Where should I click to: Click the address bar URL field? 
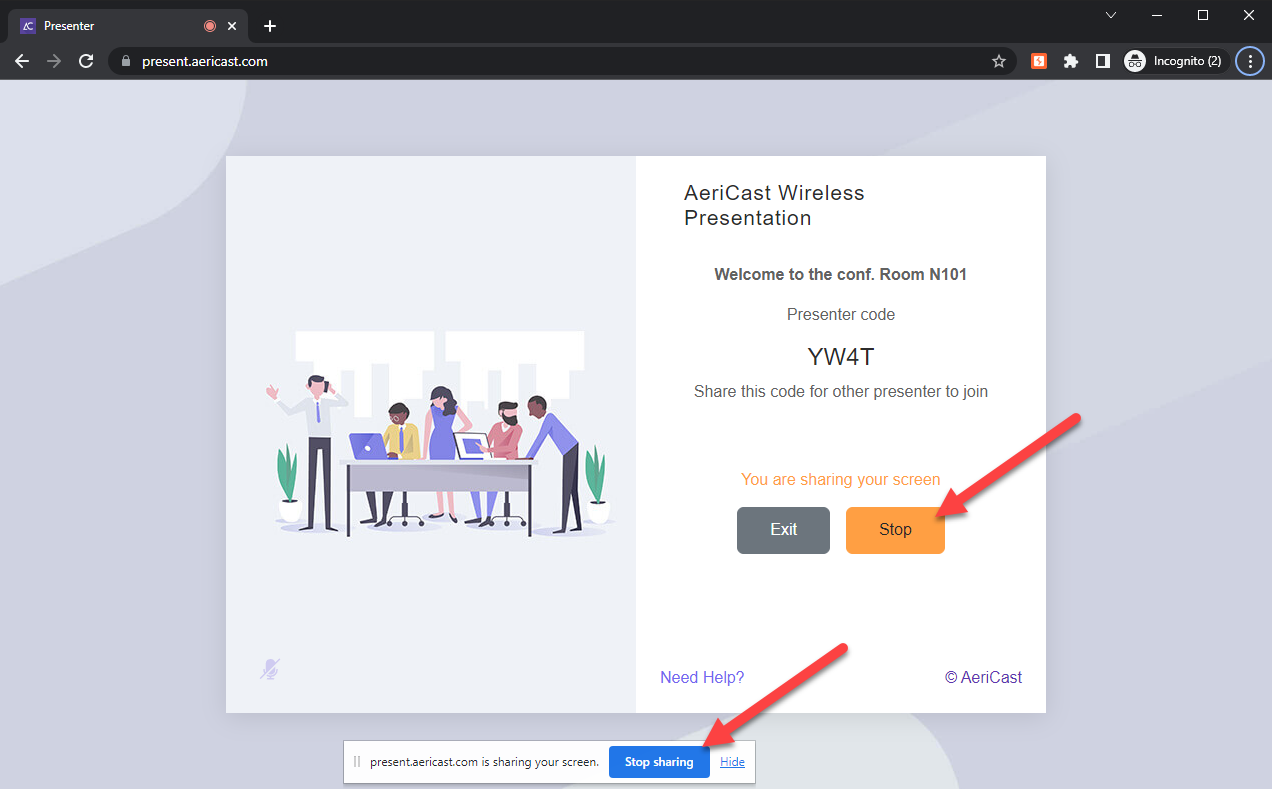pos(560,61)
